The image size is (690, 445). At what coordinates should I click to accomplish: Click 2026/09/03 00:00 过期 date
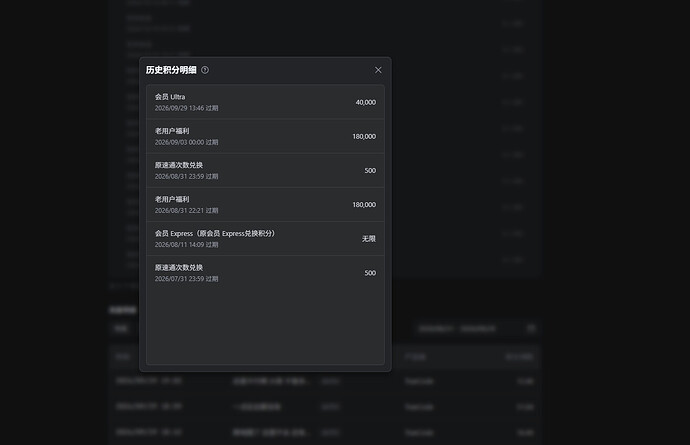tap(187, 142)
